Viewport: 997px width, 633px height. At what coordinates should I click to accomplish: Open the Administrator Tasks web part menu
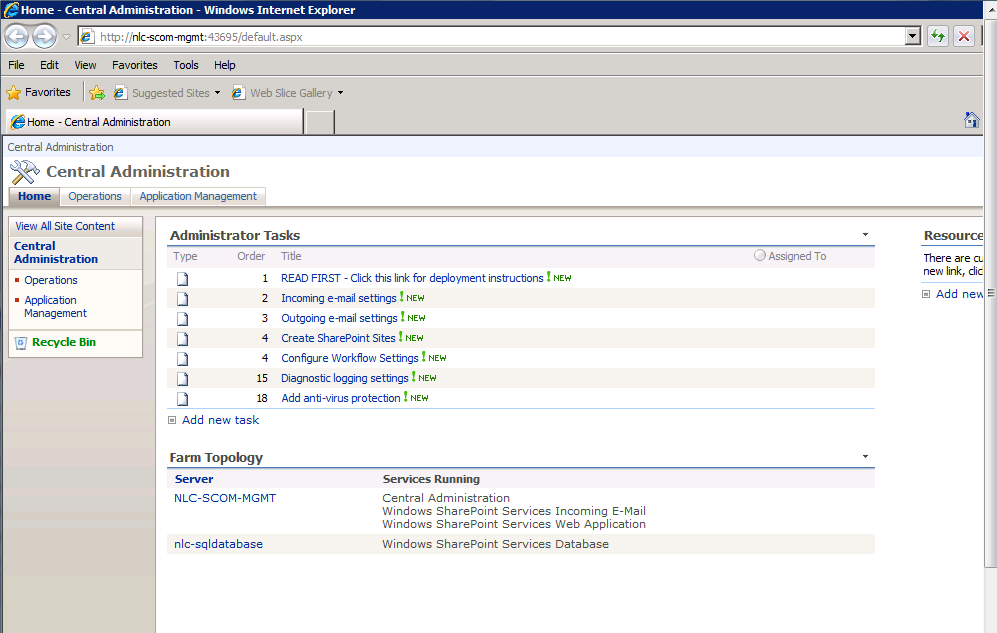coord(864,235)
